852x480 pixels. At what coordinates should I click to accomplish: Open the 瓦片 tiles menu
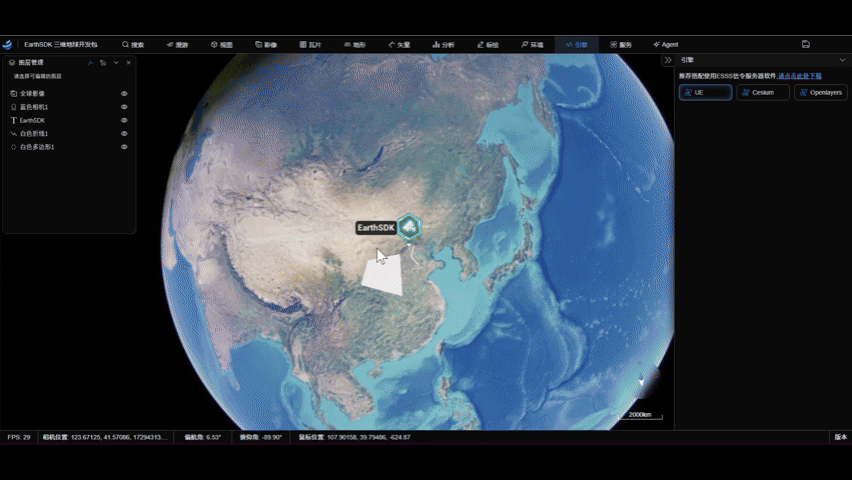click(310, 45)
